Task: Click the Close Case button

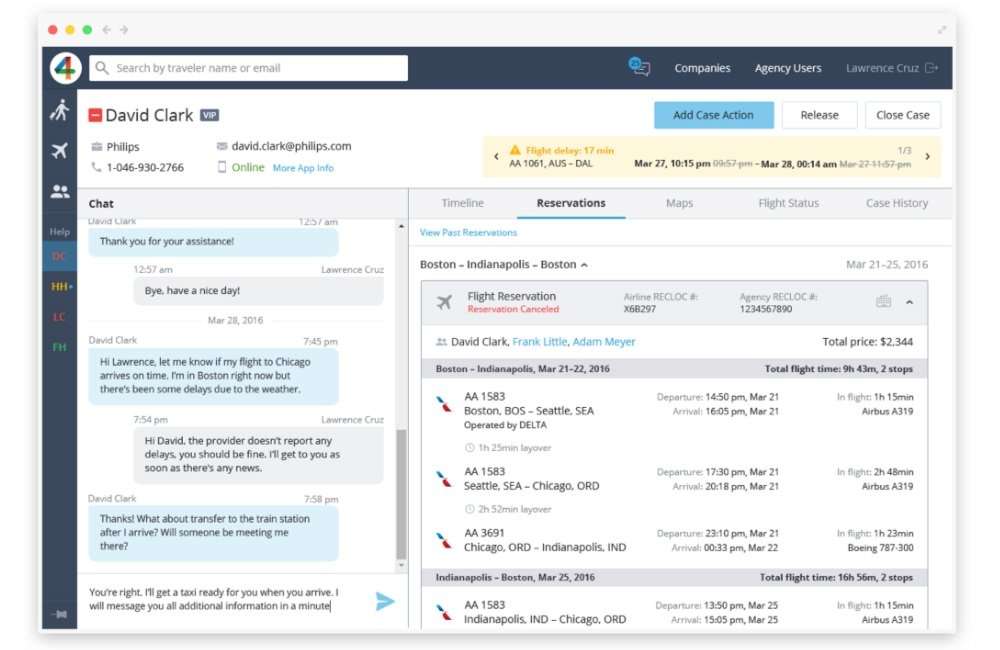Action: pos(902,115)
